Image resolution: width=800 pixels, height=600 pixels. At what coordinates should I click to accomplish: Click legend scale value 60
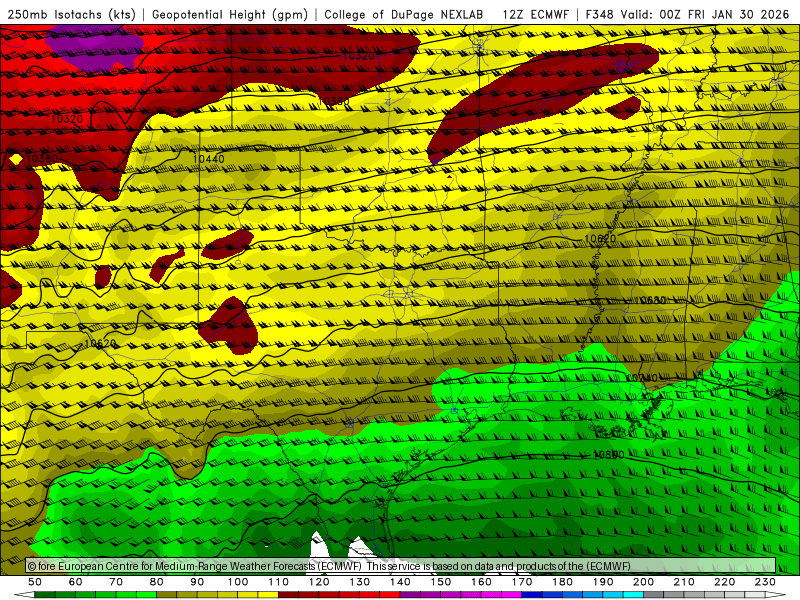pyautogui.click(x=76, y=582)
